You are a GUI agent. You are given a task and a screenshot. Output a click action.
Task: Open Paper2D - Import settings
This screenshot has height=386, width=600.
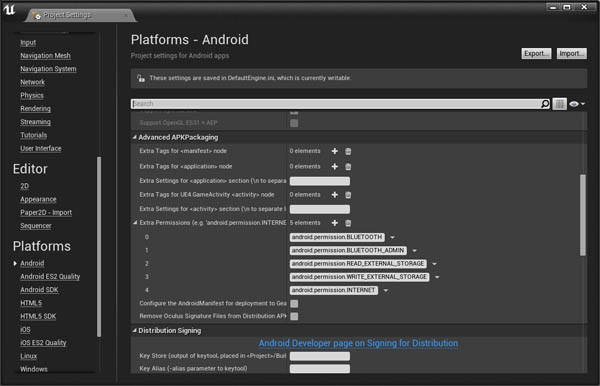[46, 212]
